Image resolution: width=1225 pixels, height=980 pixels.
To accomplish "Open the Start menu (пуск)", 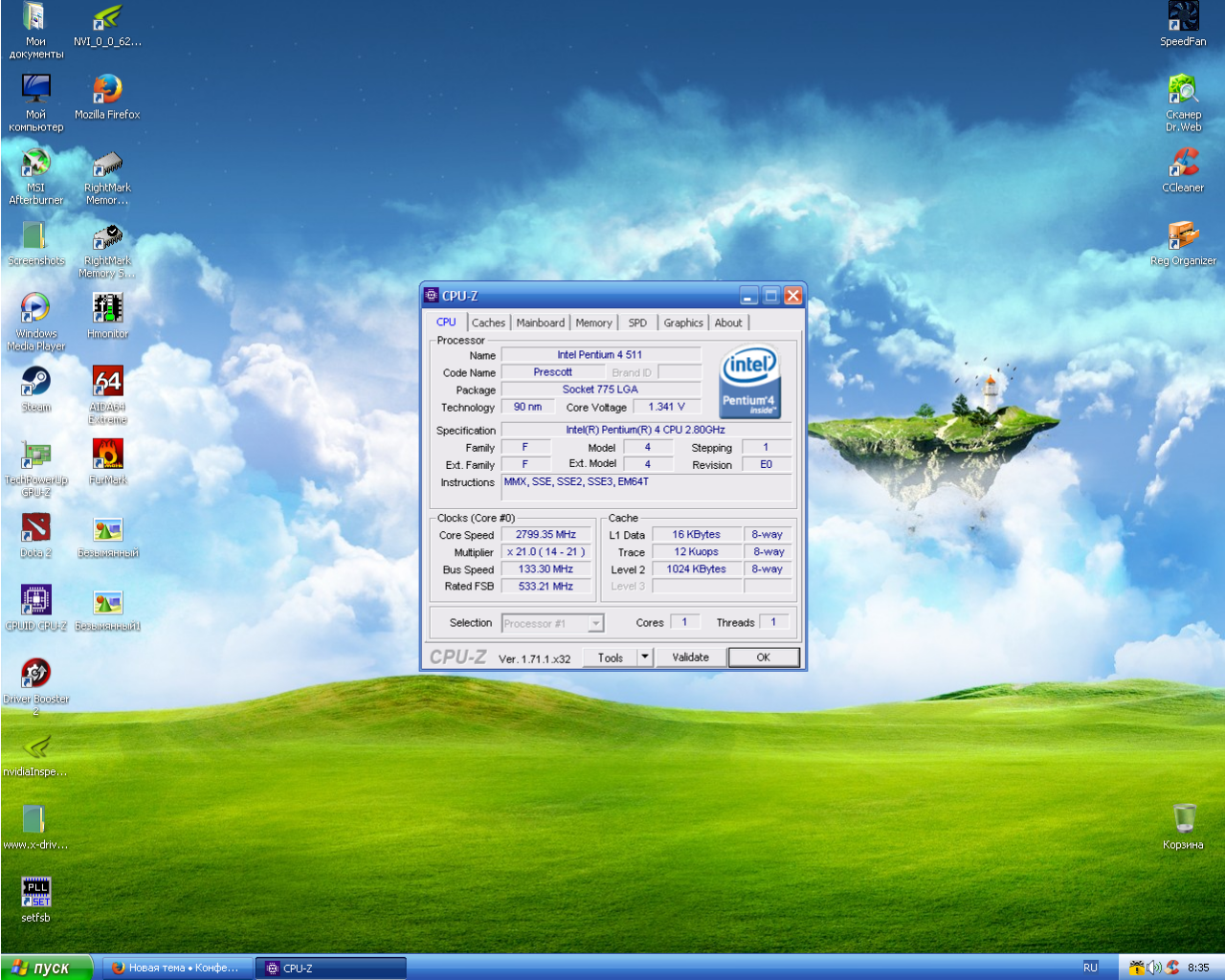I will coord(47,968).
